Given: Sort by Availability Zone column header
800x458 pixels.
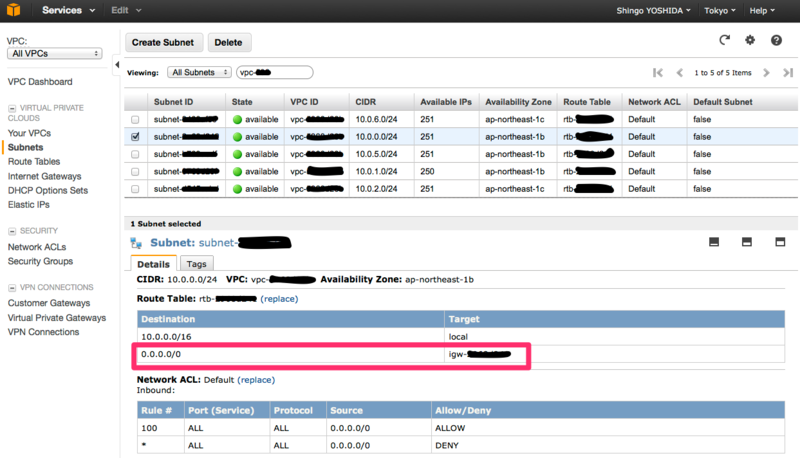Looking at the screenshot, I should click(518, 102).
